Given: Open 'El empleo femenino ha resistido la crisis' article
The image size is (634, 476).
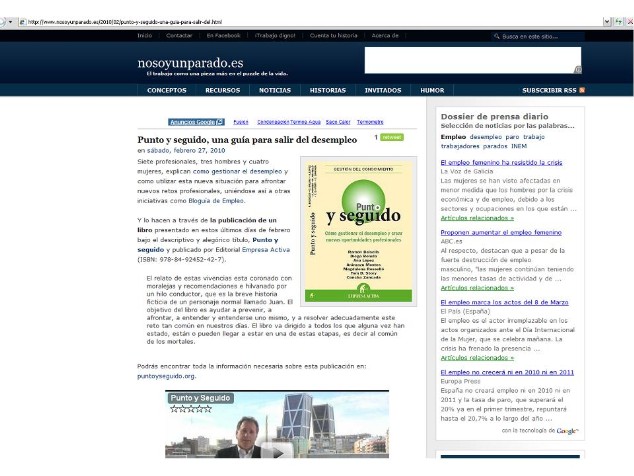Looking at the screenshot, I should pos(501,162).
